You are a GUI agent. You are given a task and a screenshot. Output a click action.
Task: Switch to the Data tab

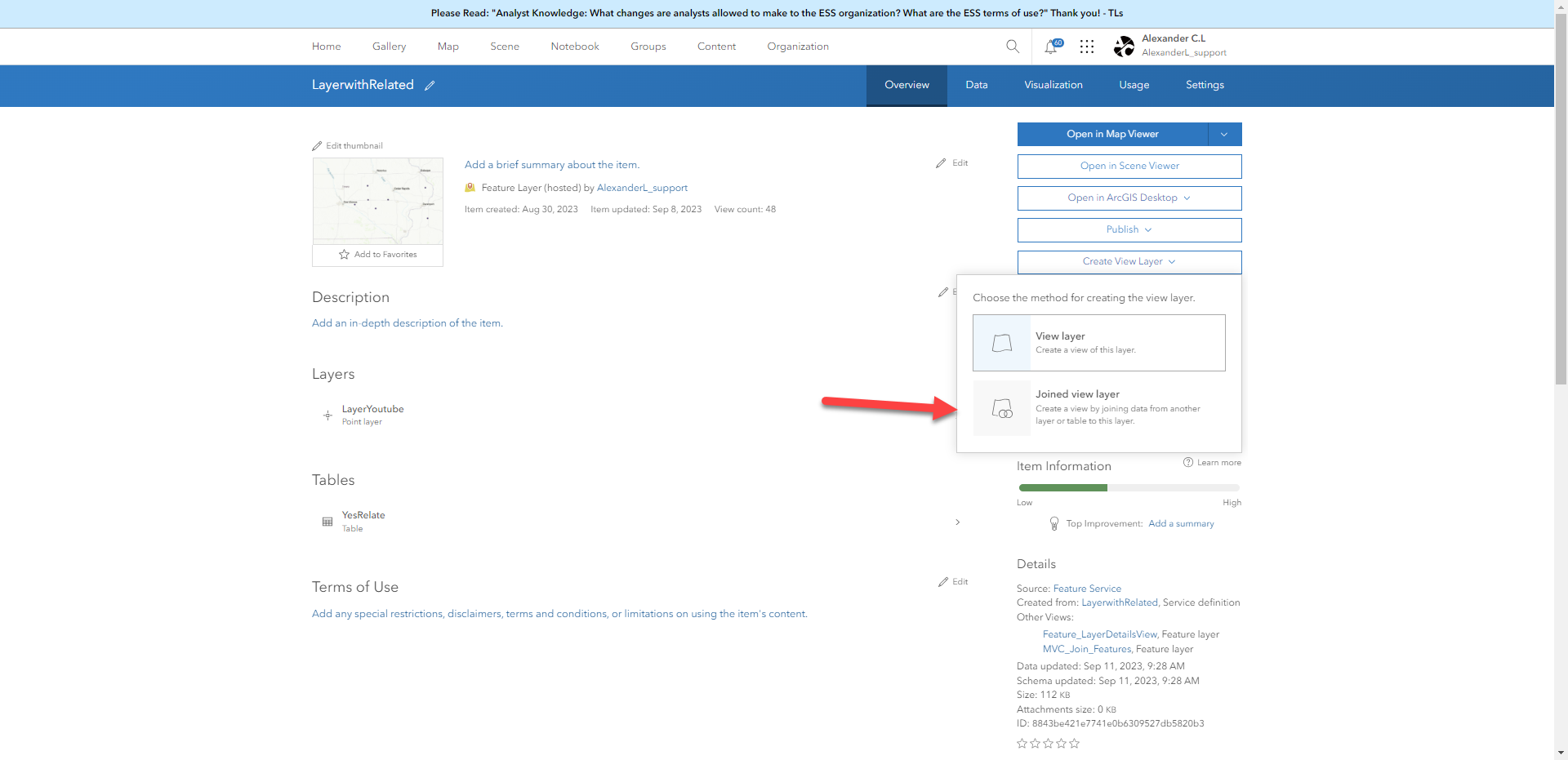click(976, 85)
